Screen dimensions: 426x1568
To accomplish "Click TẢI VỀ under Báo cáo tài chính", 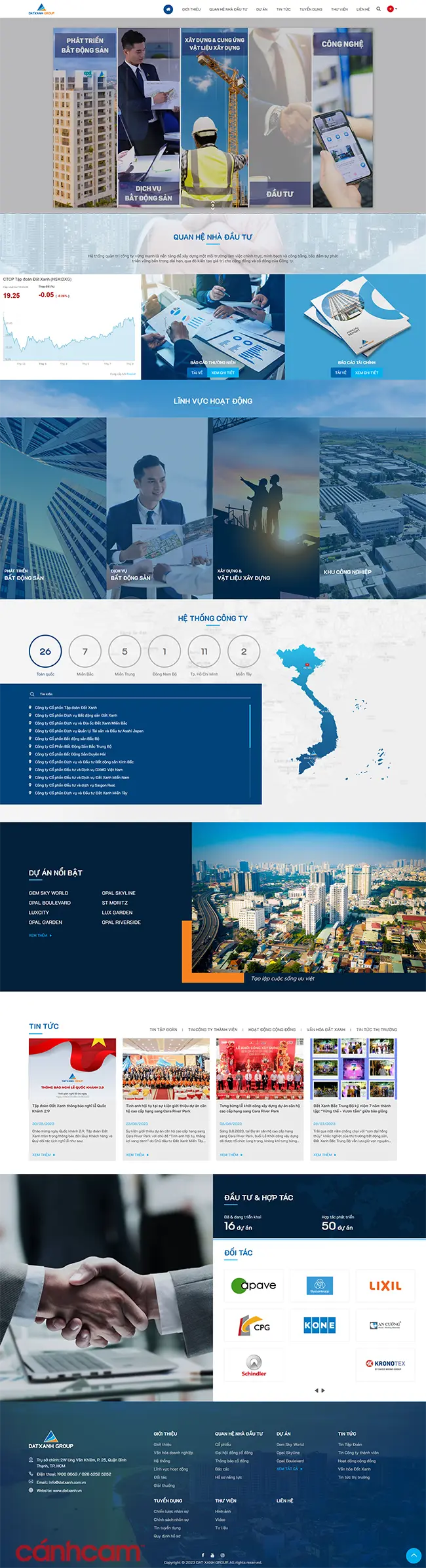I will coord(341,373).
